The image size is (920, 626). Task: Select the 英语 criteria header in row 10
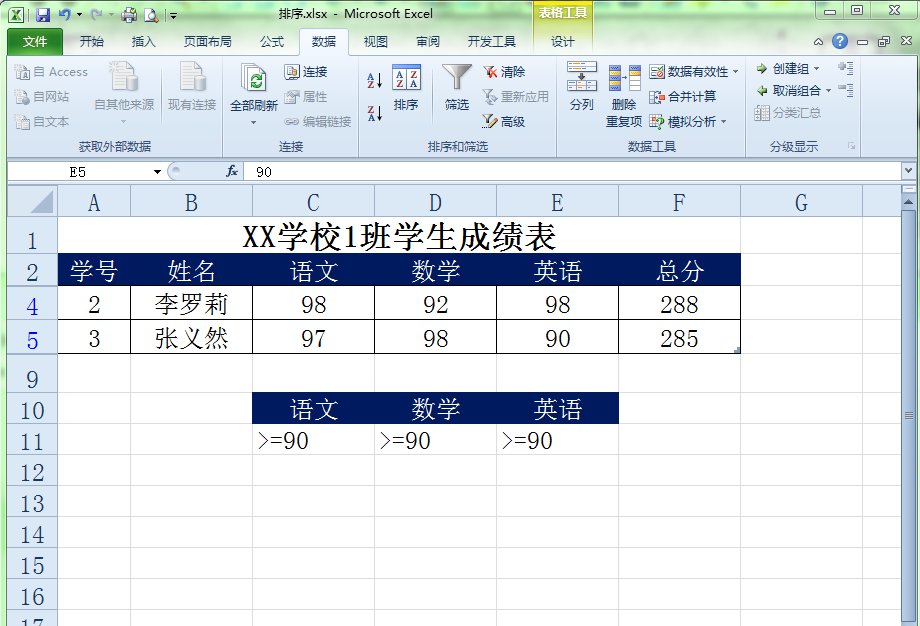coord(557,408)
